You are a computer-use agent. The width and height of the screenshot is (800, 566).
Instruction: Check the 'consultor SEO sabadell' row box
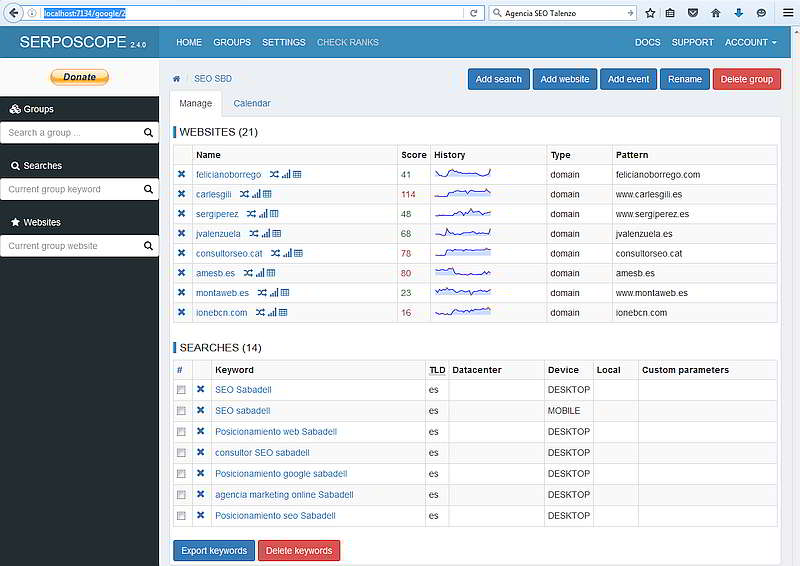click(181, 453)
